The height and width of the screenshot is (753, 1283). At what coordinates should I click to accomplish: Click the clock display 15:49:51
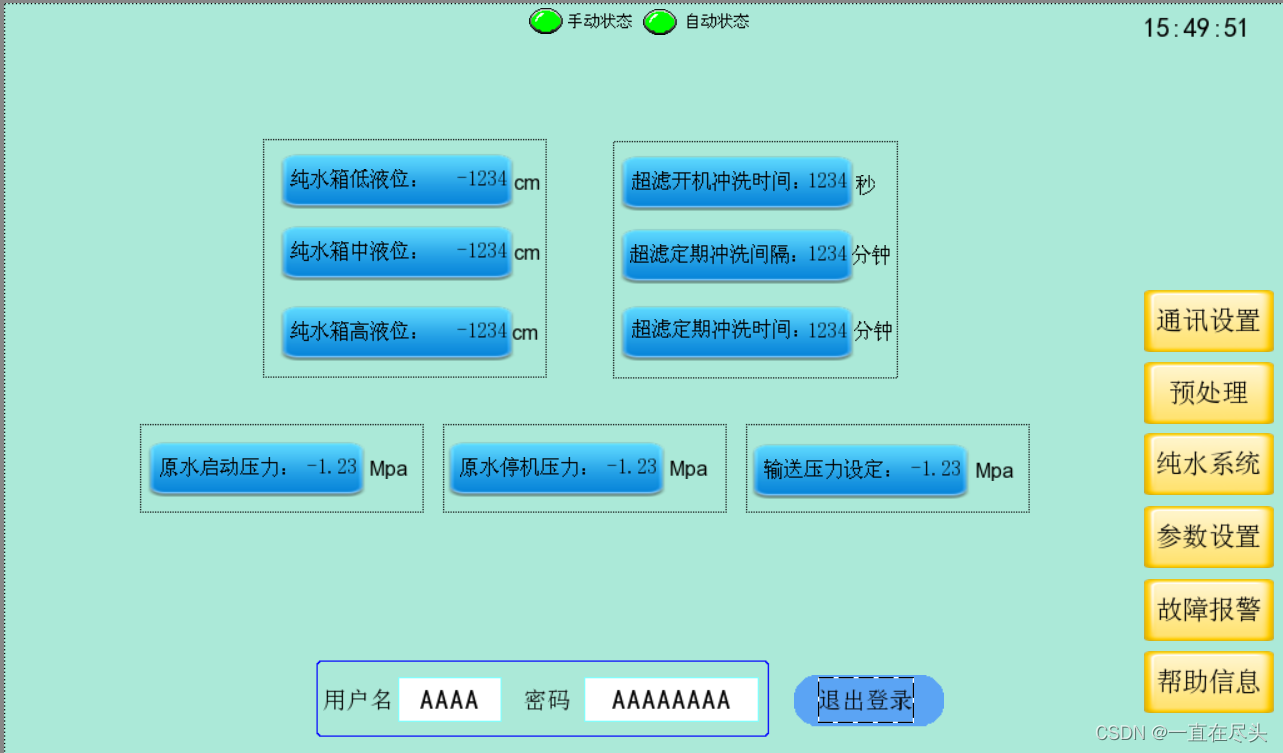coord(1196,28)
